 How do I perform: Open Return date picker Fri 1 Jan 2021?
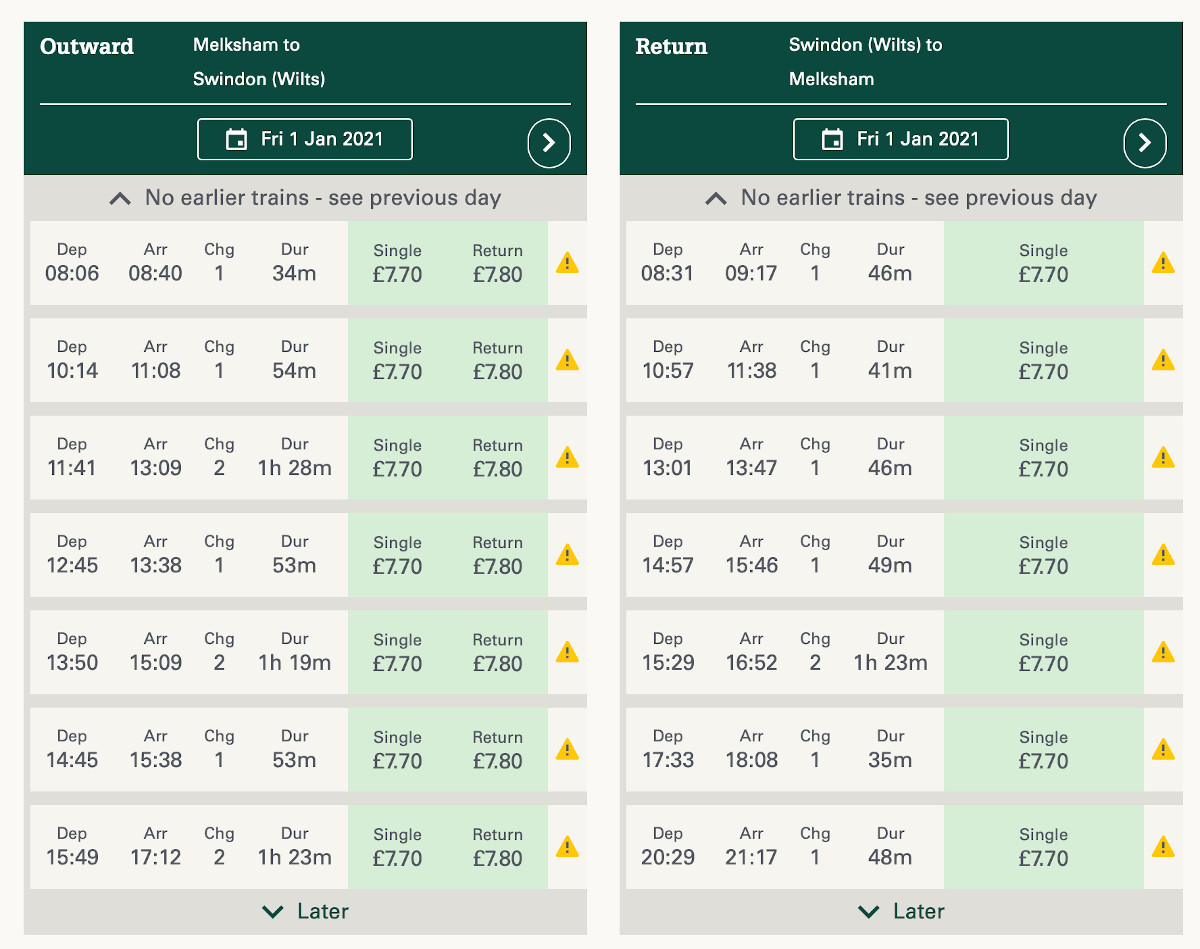click(901, 139)
